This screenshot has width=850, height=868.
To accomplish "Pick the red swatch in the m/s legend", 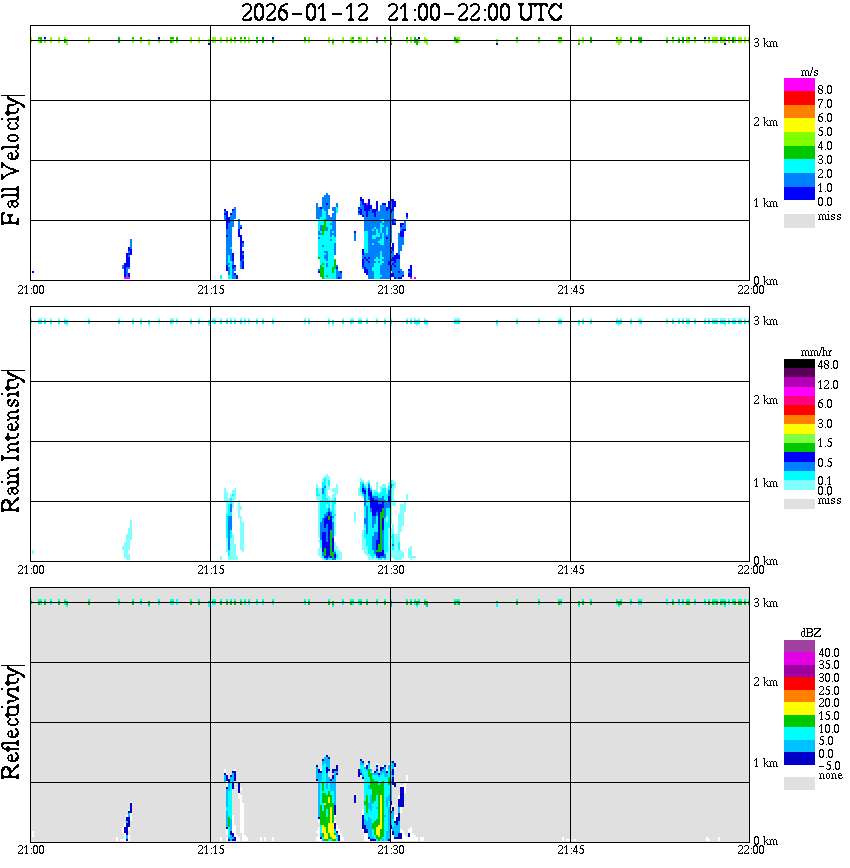I will (799, 98).
